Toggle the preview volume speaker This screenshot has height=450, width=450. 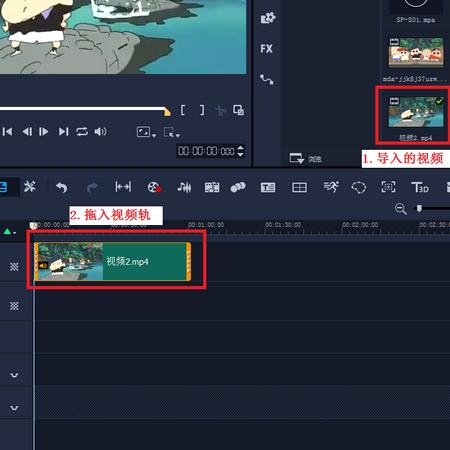pyautogui.click(x=100, y=132)
